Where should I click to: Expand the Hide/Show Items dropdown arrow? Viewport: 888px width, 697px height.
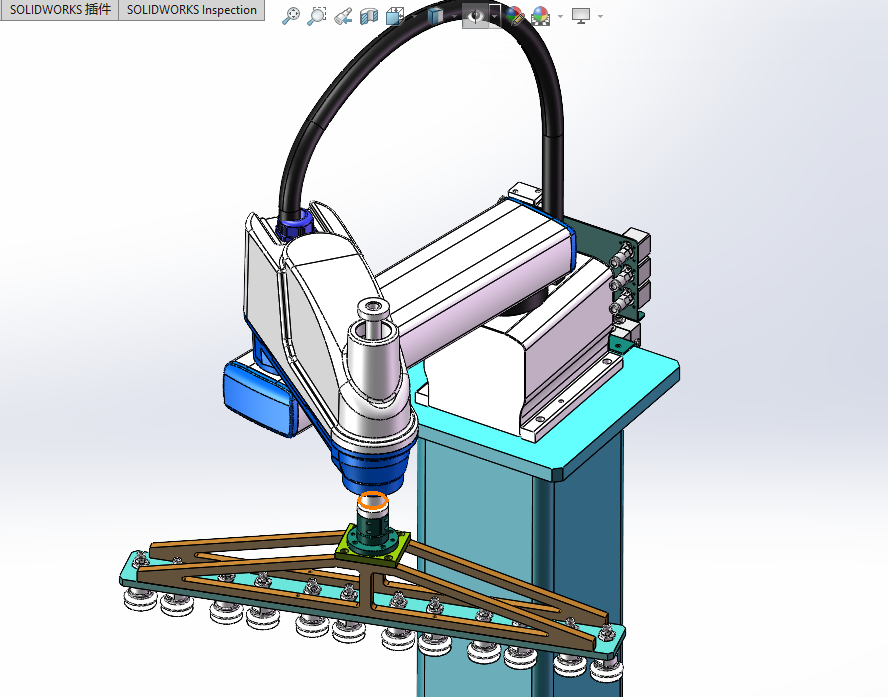(x=495, y=16)
